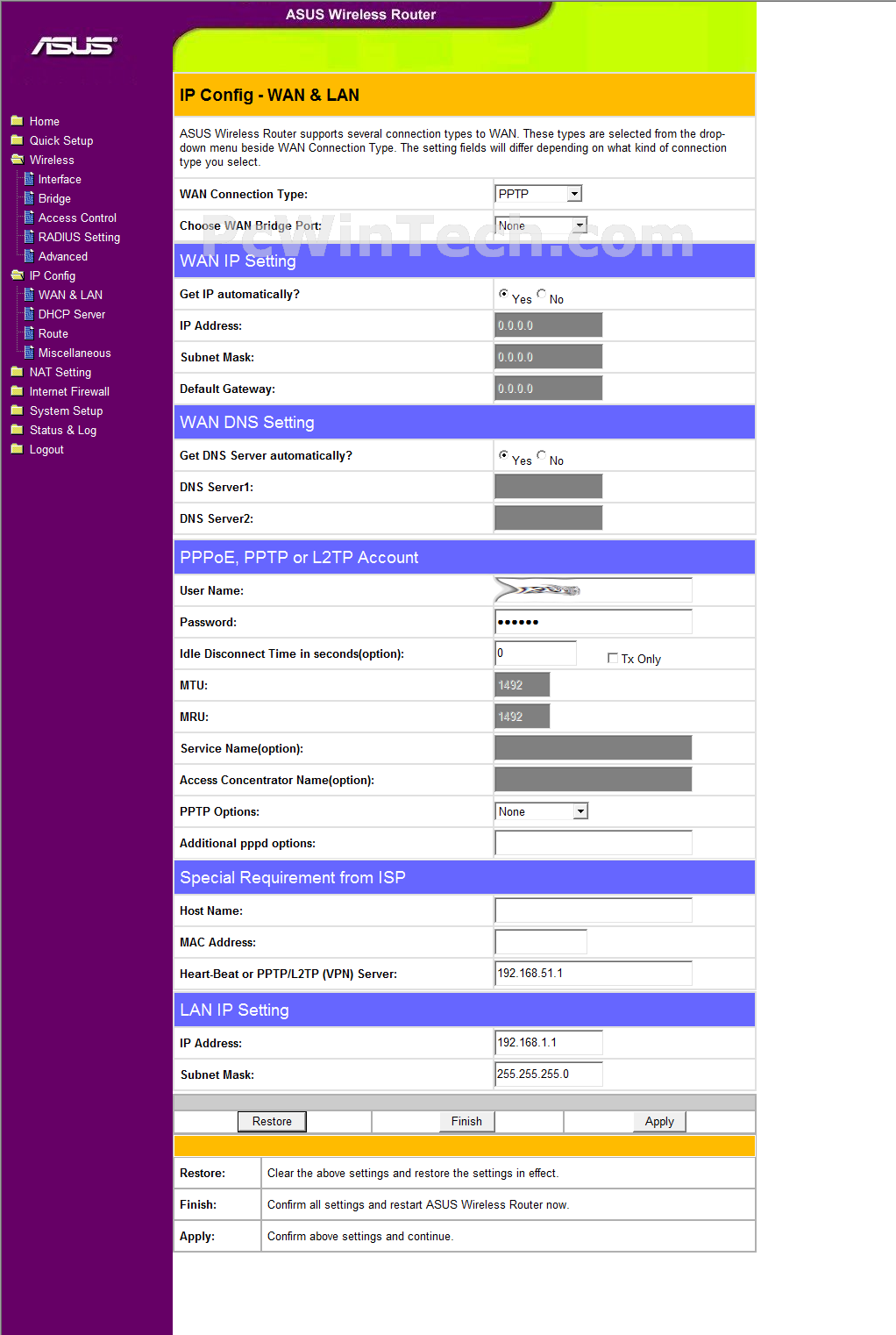Click the Idle Disconnect Time field
Viewport: 896px width, 1335px height.
tap(536, 653)
